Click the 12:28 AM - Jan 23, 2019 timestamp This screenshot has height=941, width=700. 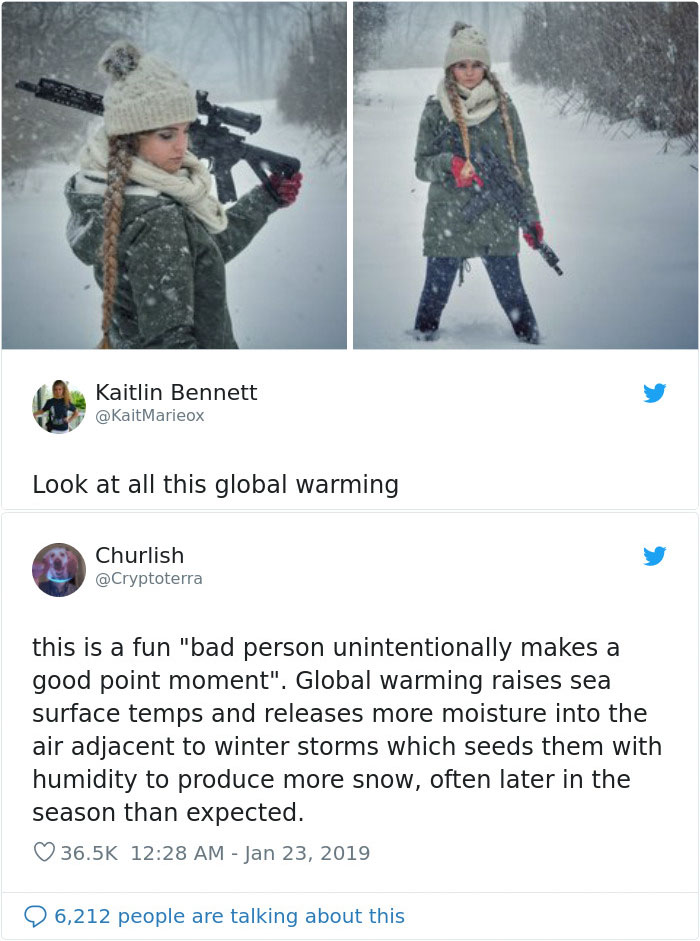(x=250, y=853)
